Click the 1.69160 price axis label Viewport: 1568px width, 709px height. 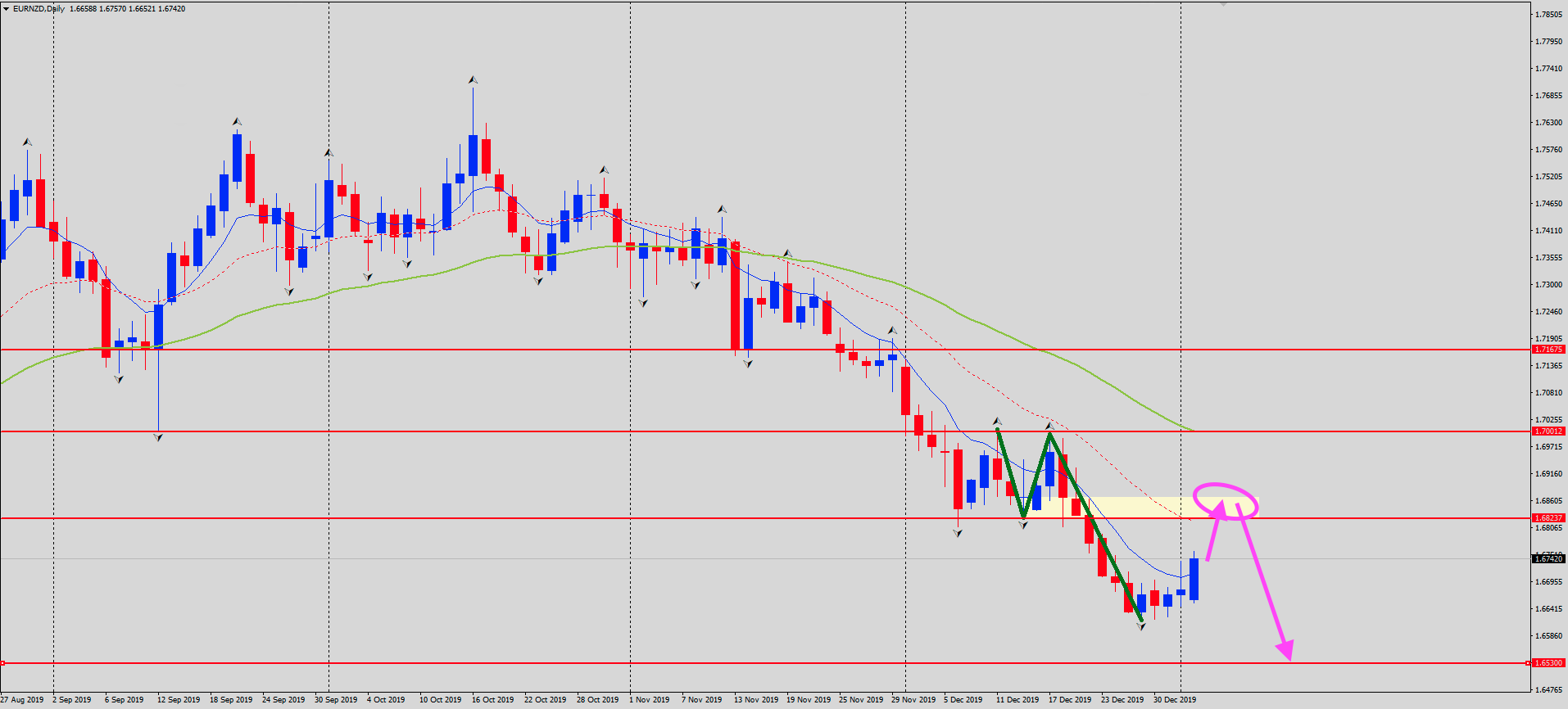point(1548,474)
